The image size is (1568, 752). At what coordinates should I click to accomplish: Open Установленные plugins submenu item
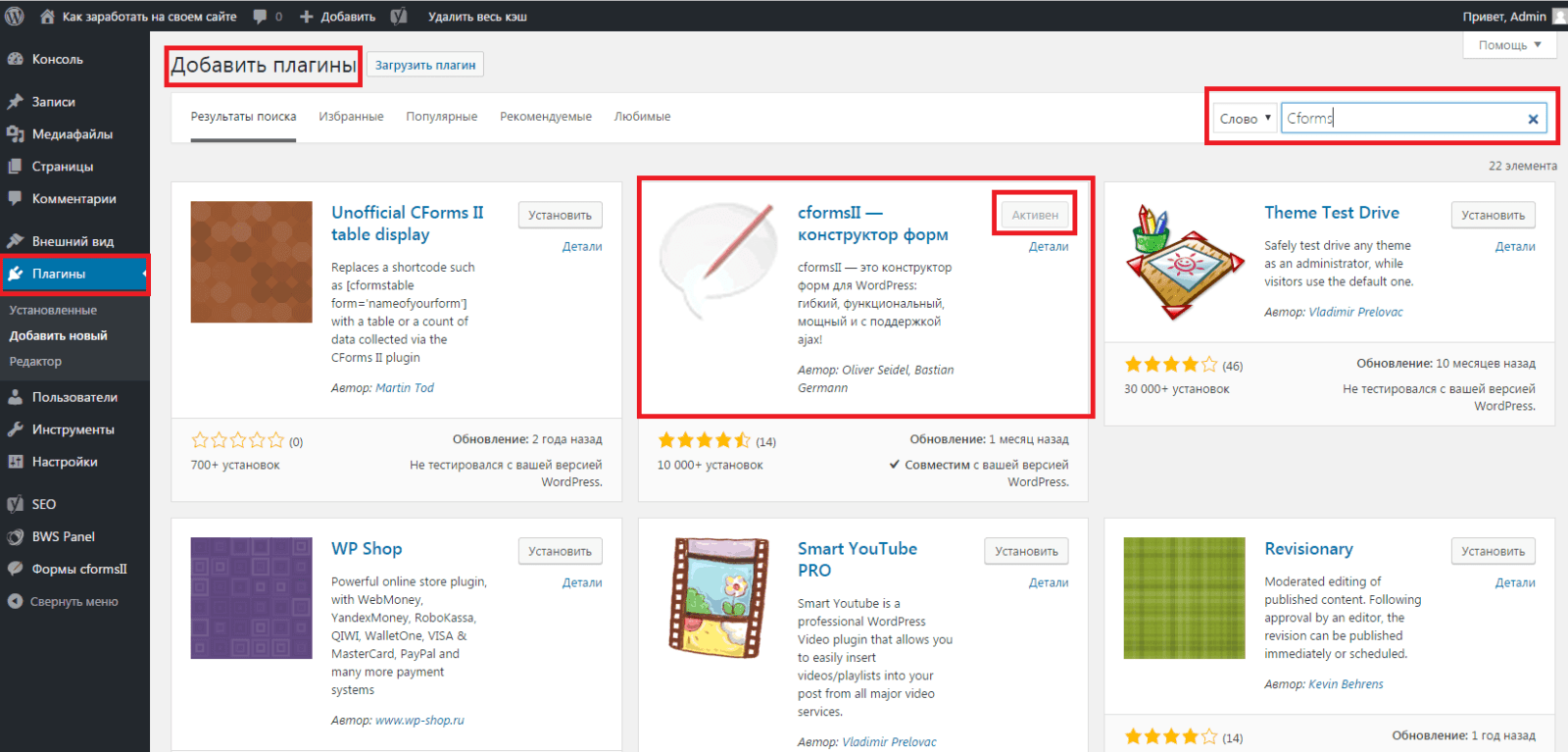[53, 310]
